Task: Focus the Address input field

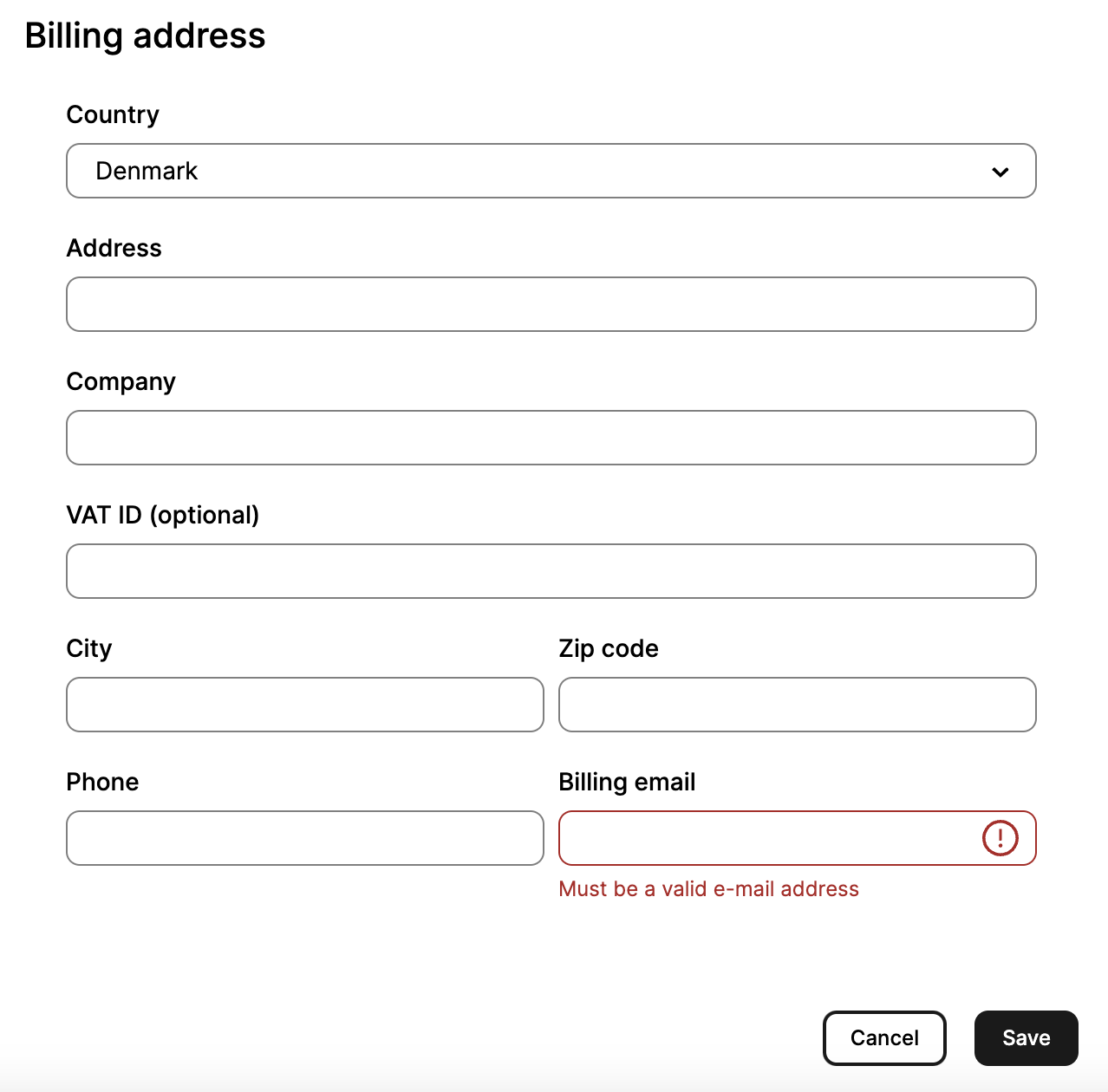Action: point(551,304)
